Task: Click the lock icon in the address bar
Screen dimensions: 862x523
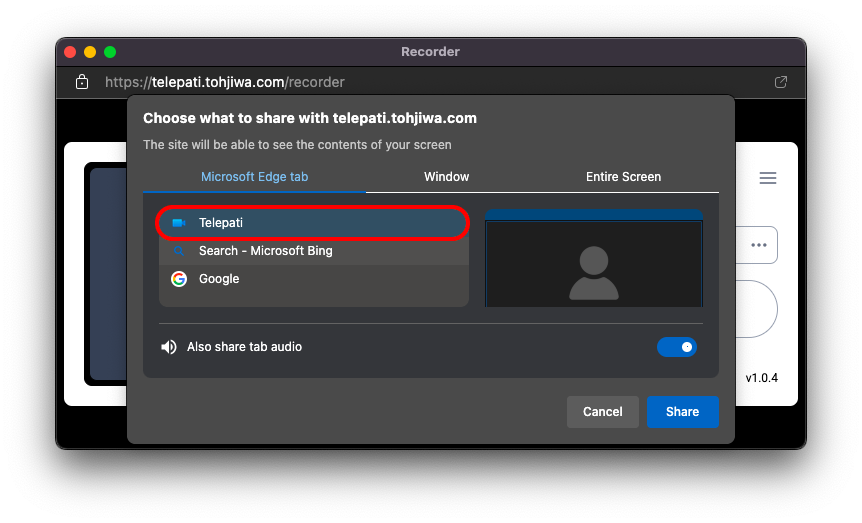Action: [x=82, y=82]
